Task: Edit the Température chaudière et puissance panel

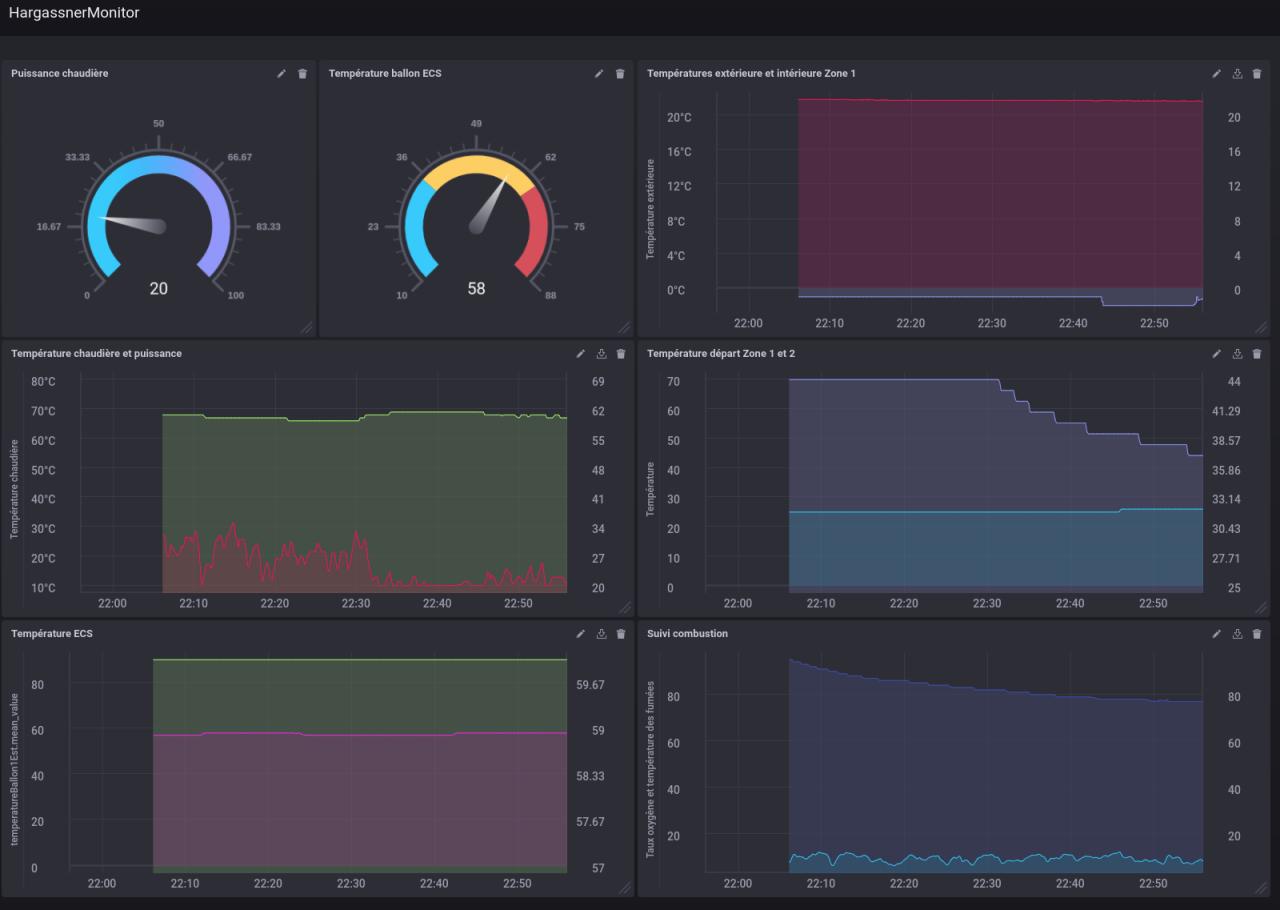Action: pyautogui.click(x=581, y=353)
